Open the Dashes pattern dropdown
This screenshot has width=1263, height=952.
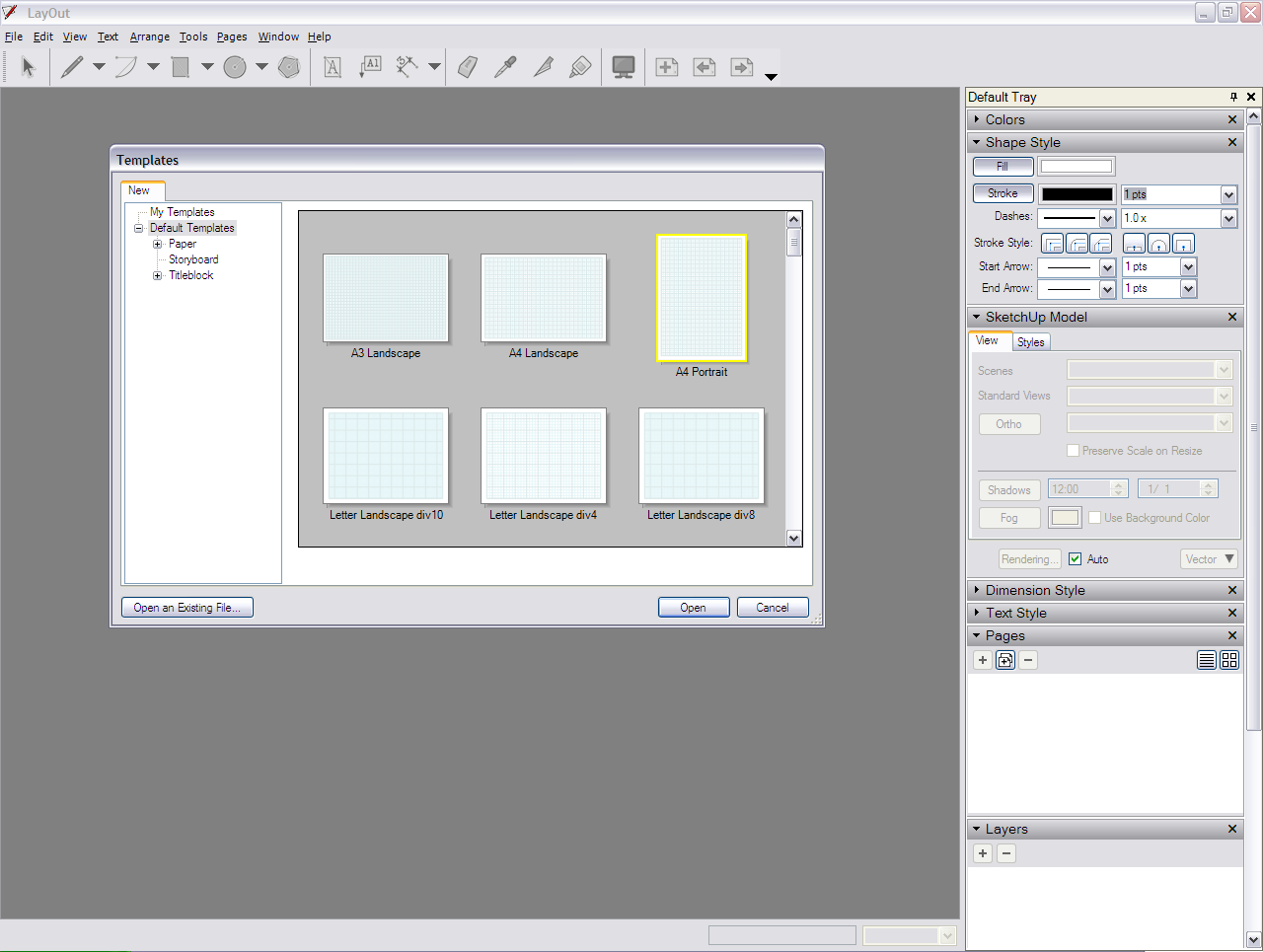tap(1108, 218)
